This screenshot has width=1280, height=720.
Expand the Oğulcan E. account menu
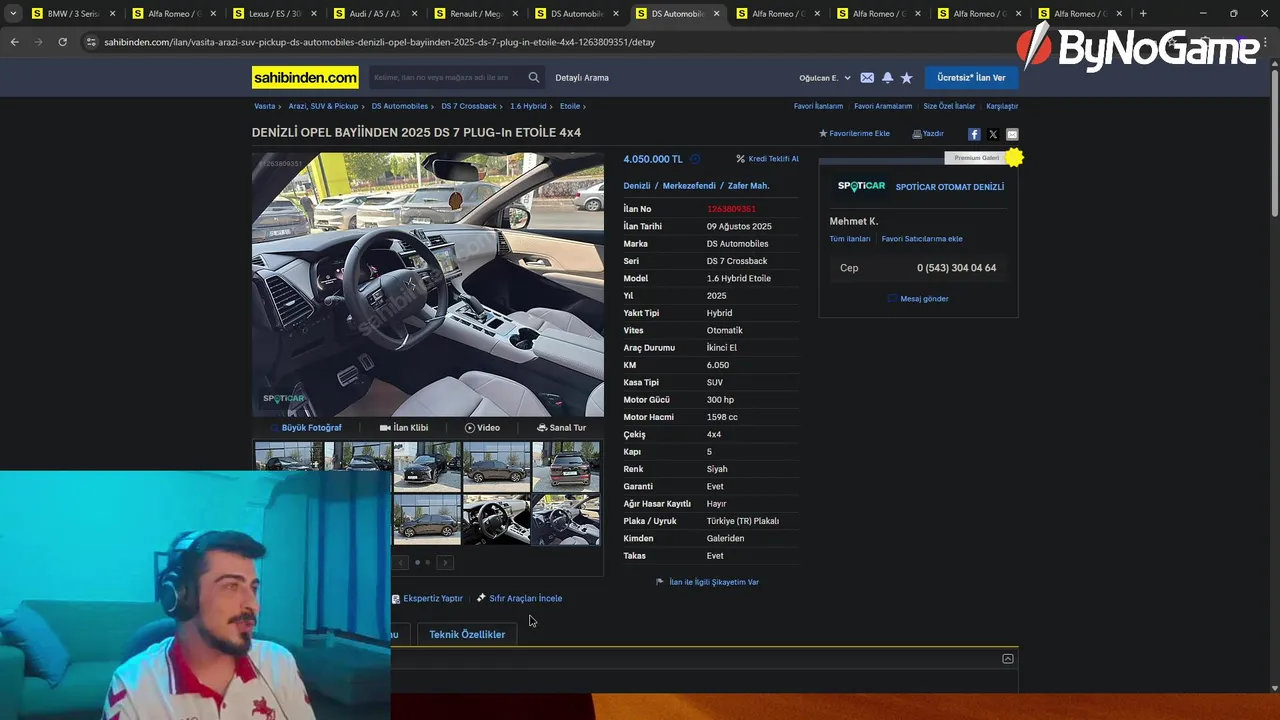click(x=825, y=78)
